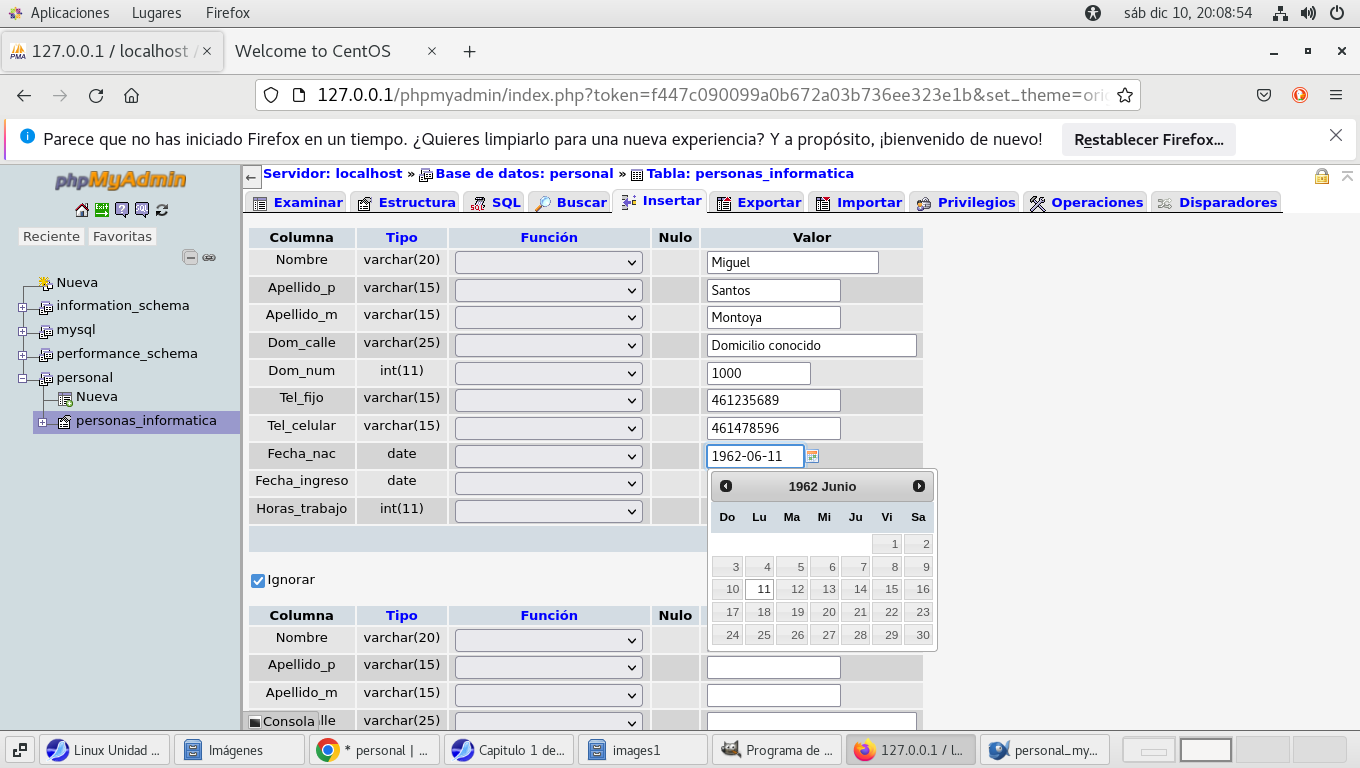The height and width of the screenshot is (768, 1360).
Task: Click the link with main panel icon
Action: click(209, 257)
